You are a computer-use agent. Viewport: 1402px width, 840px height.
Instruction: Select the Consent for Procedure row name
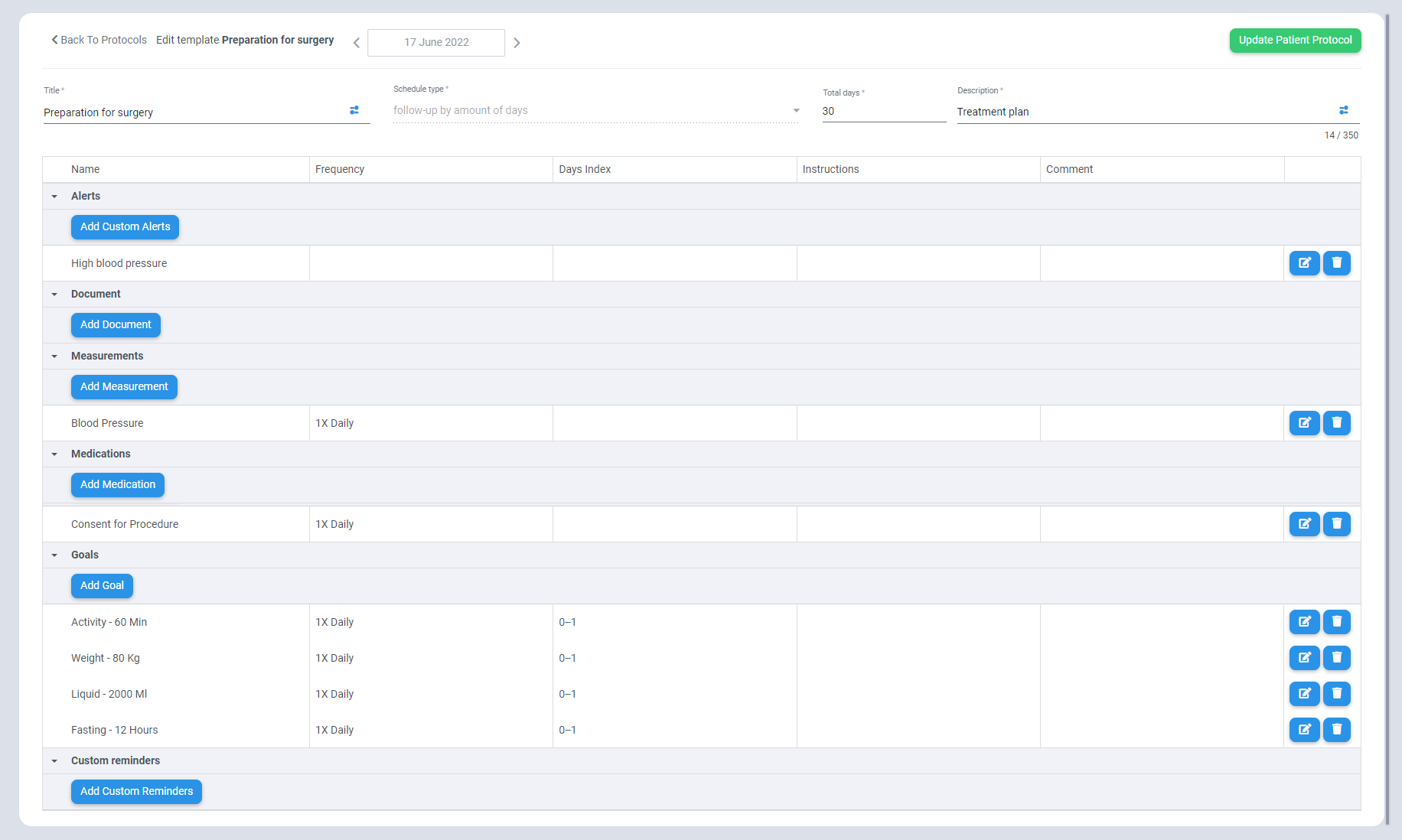tap(125, 524)
